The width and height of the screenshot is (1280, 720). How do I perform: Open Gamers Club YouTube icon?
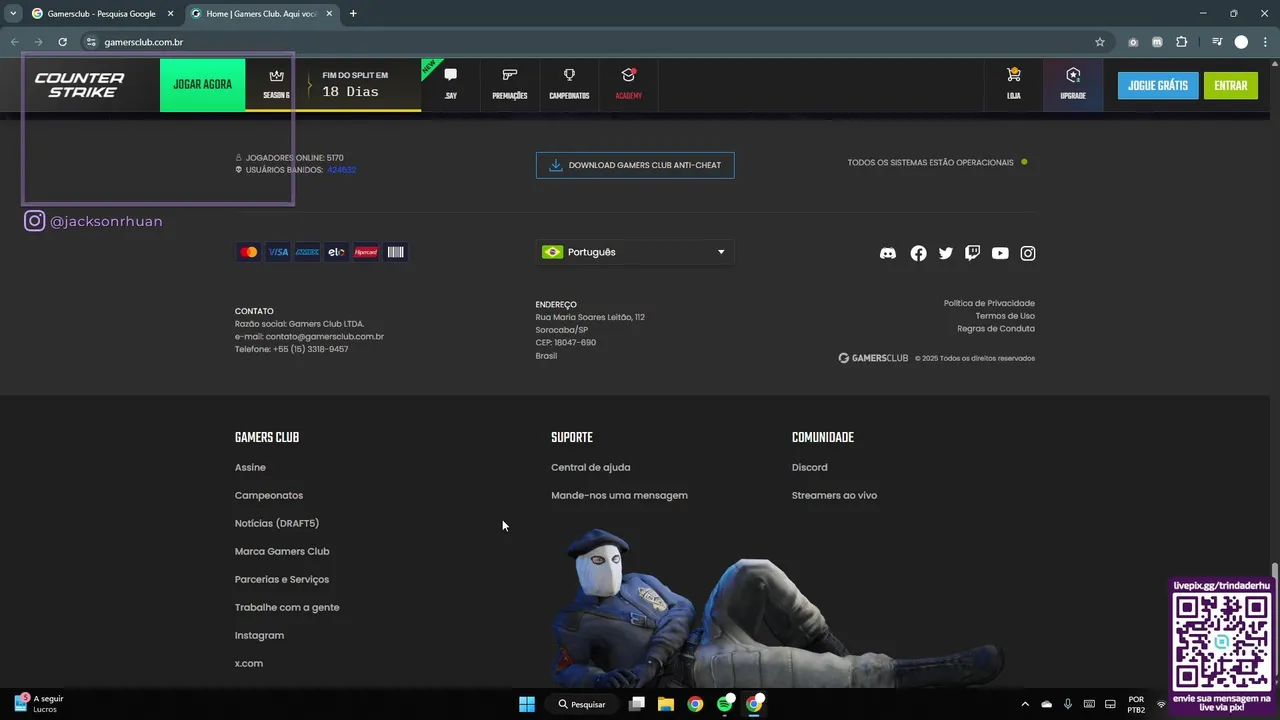point(1000,253)
